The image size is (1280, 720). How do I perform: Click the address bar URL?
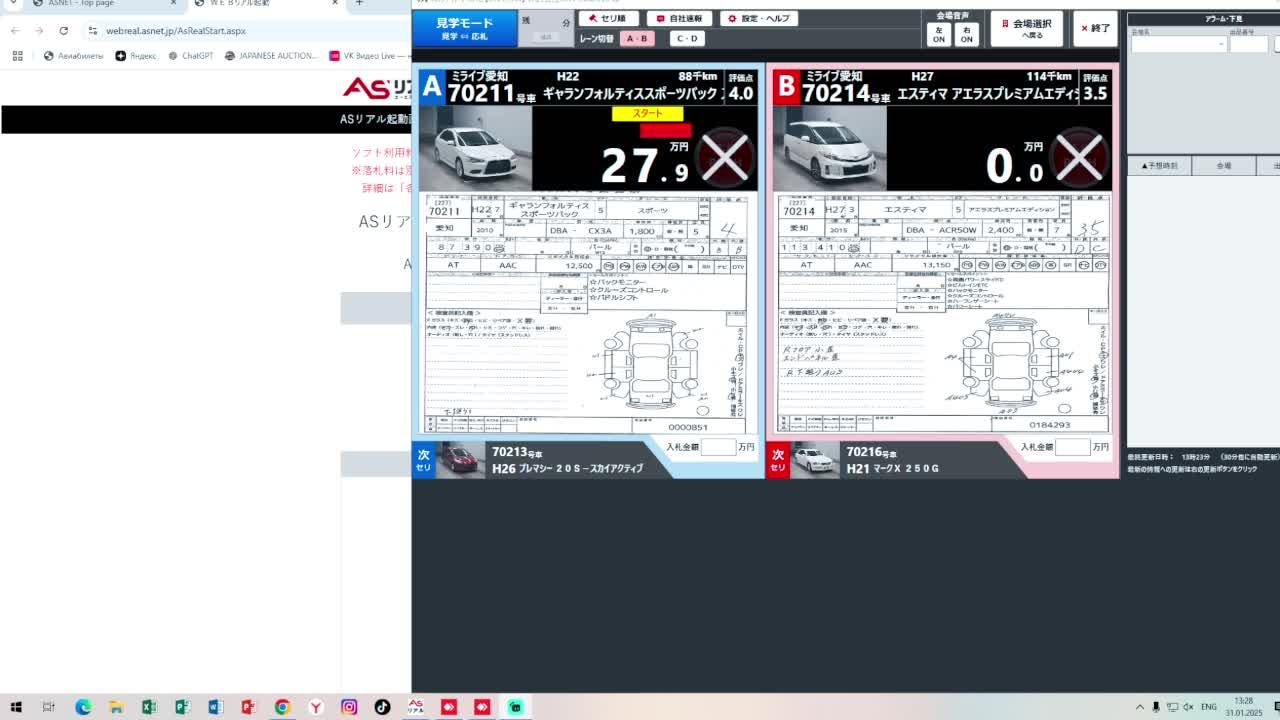pyautogui.click(x=176, y=31)
